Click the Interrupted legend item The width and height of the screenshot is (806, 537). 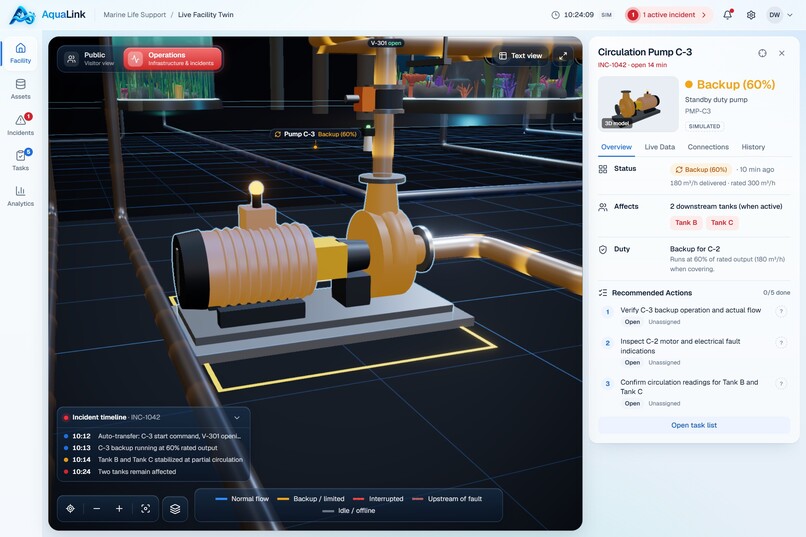coord(378,498)
